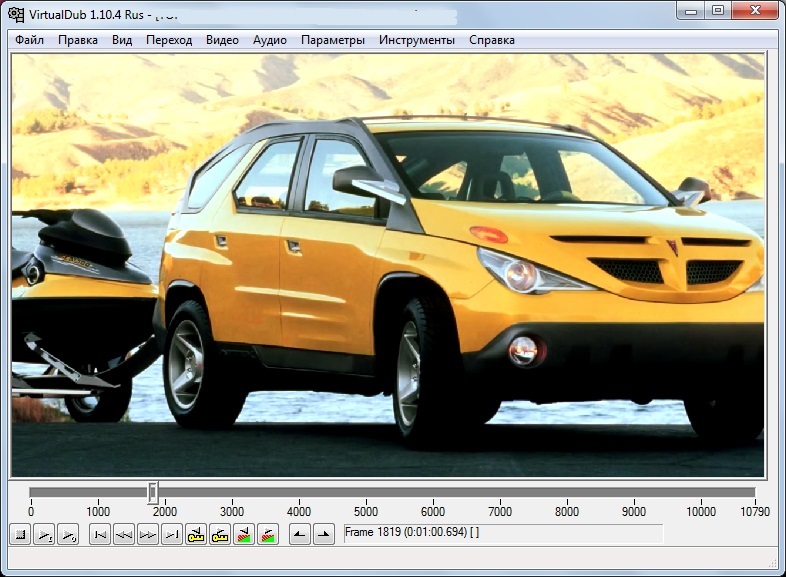Go to next scene change
The height and width of the screenshot is (577, 786).
pyautogui.click(x=268, y=534)
